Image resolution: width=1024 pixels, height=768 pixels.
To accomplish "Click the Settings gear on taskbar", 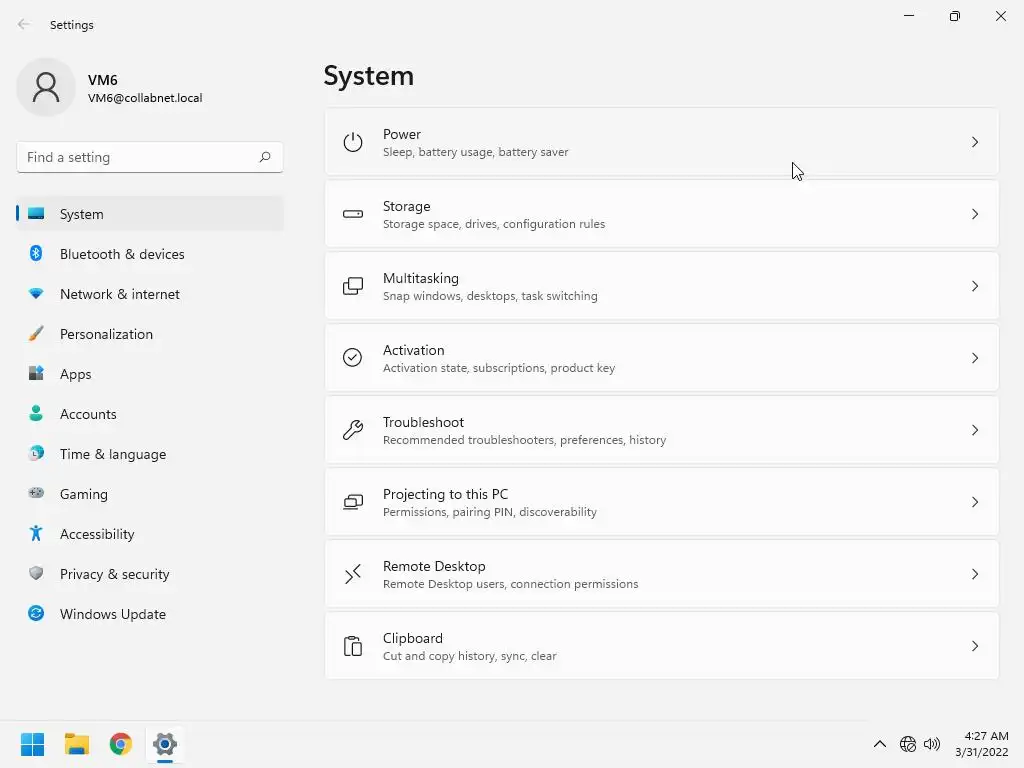I will point(165,744).
